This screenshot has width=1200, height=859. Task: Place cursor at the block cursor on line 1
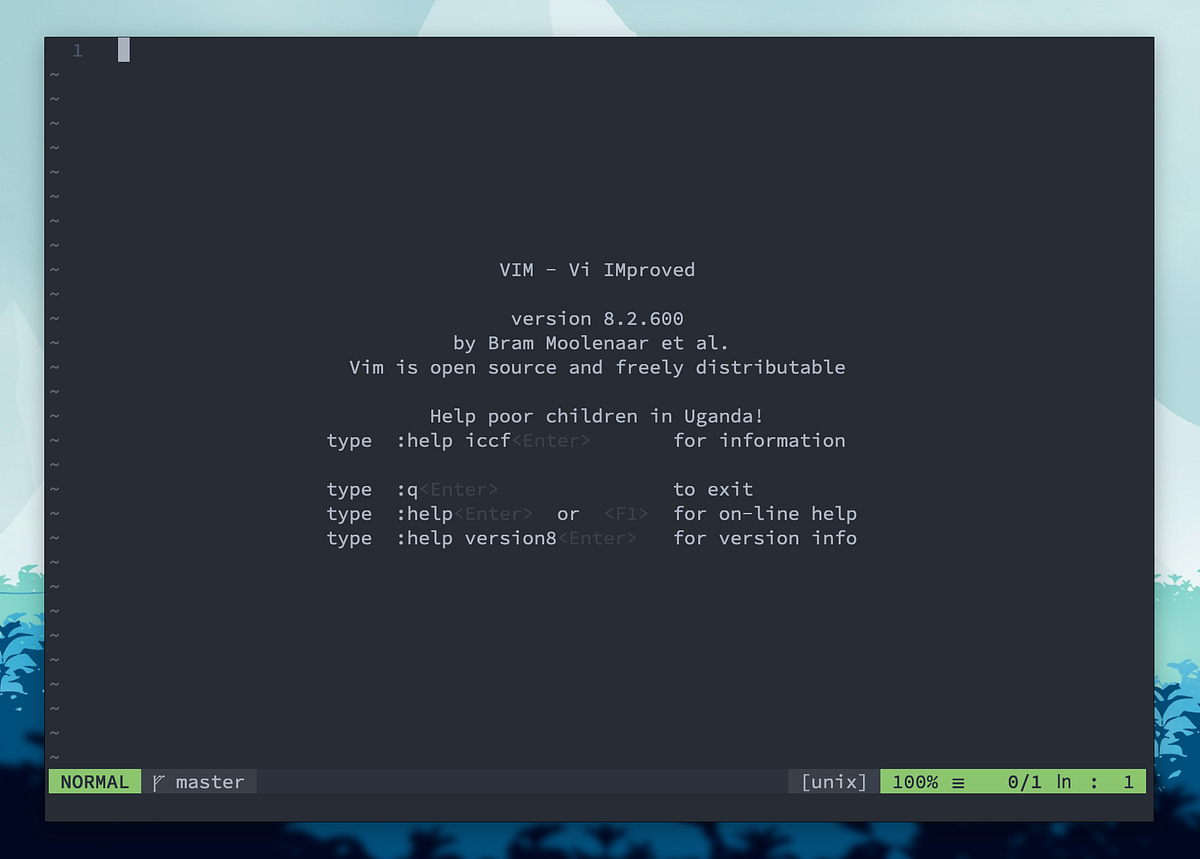coord(124,50)
